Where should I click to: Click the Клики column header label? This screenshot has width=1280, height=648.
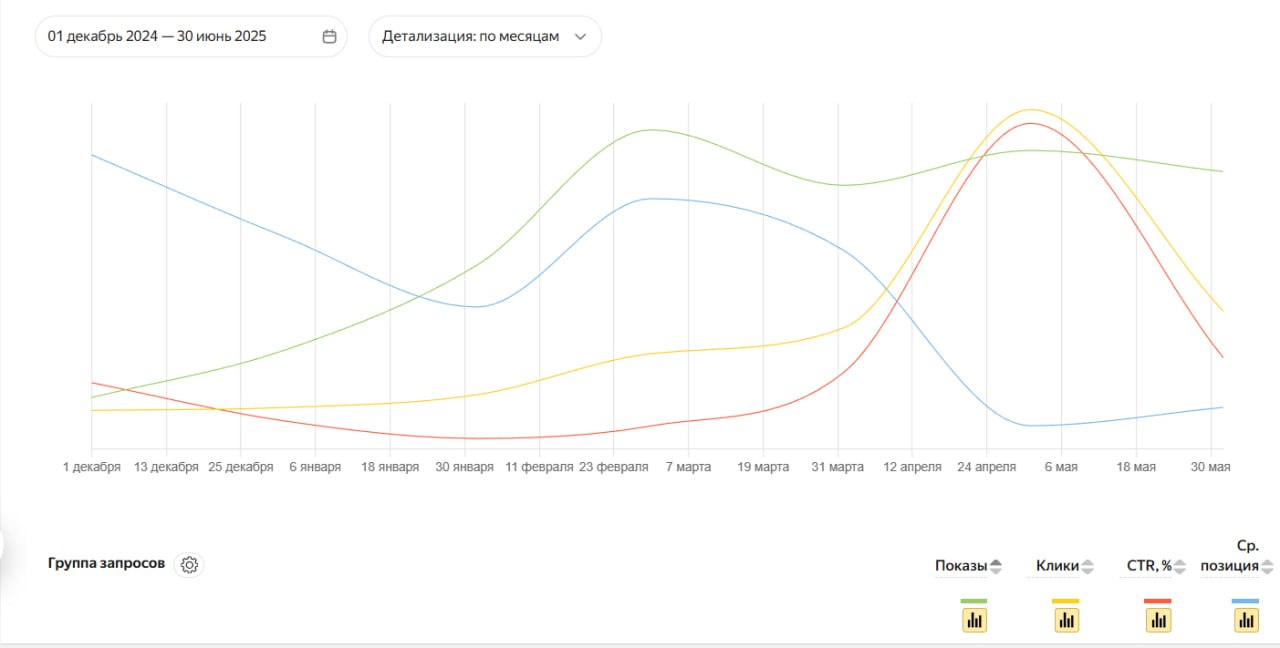(1057, 566)
